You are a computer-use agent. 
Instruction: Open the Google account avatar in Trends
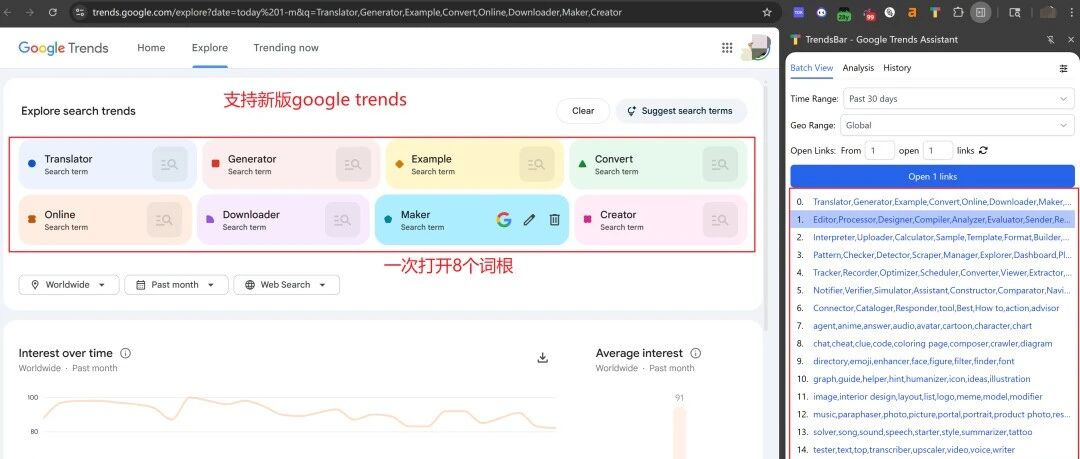point(756,48)
